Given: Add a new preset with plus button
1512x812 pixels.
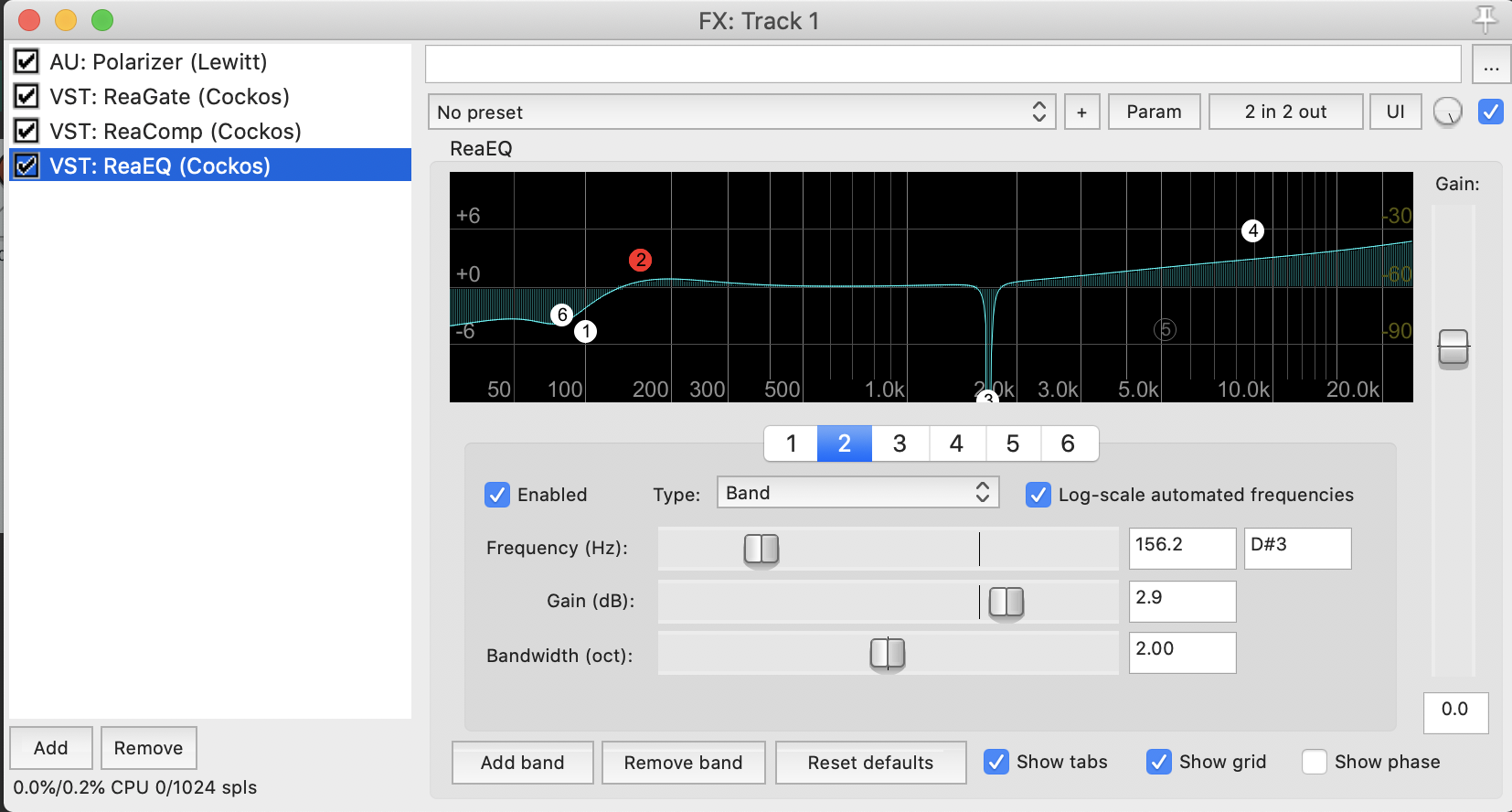Looking at the screenshot, I should [x=1081, y=112].
